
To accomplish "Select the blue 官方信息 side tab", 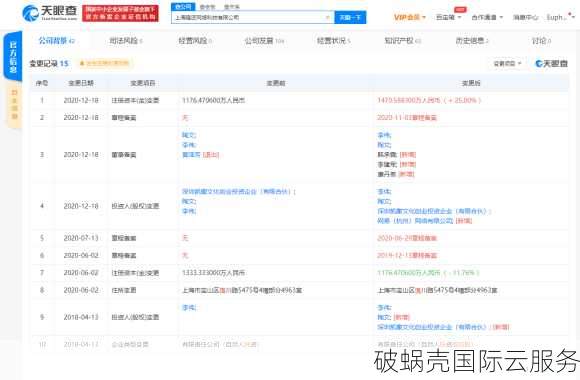I will click(x=13, y=57).
